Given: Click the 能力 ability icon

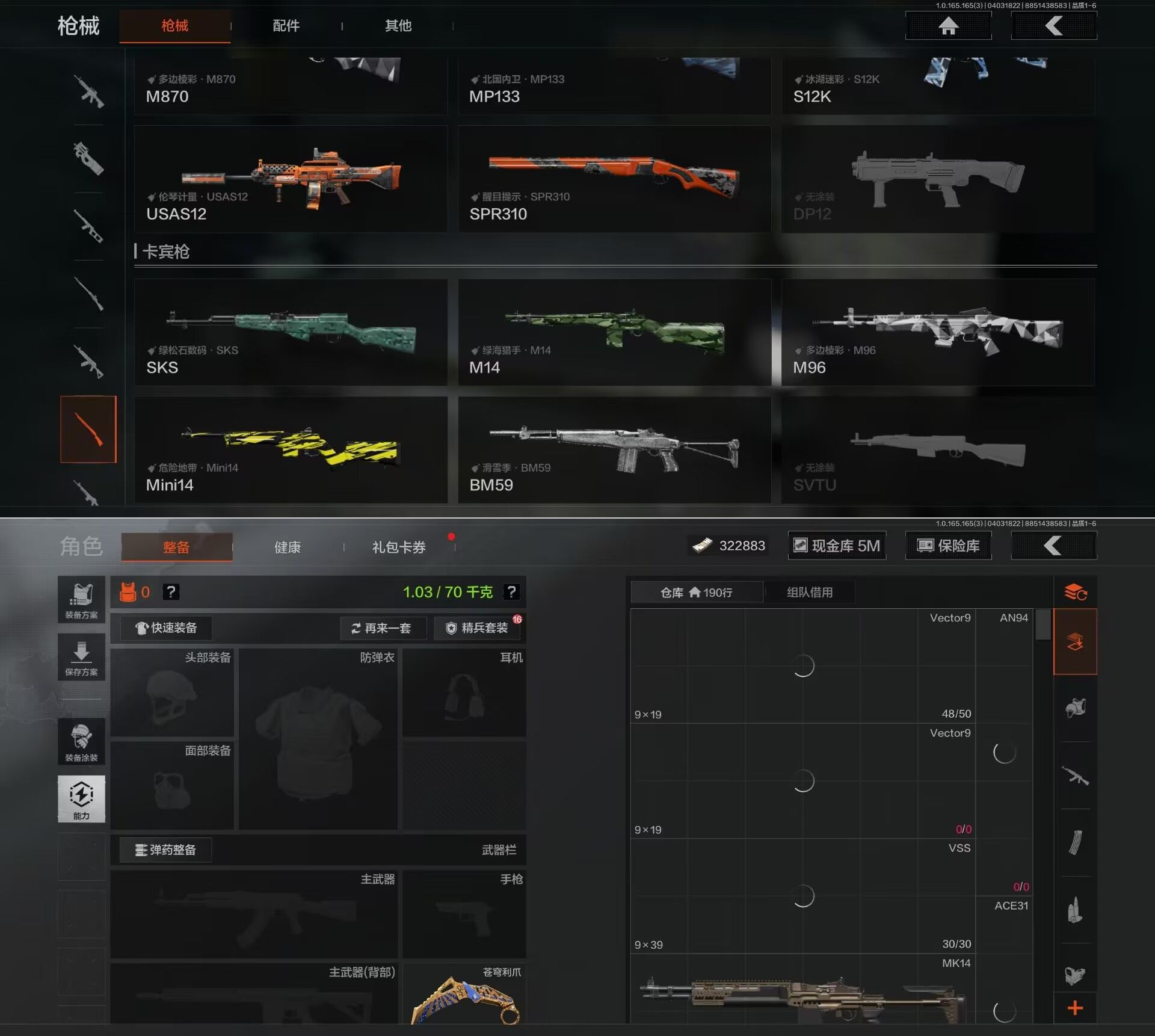Looking at the screenshot, I should (x=81, y=798).
